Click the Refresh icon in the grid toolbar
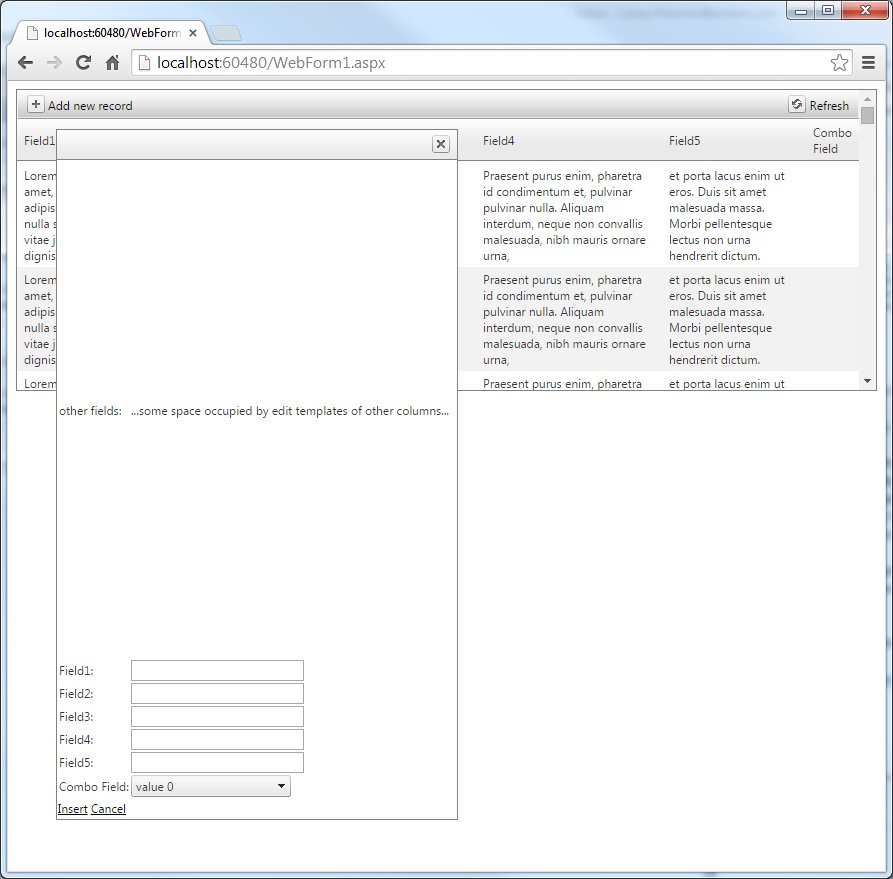 (x=796, y=104)
